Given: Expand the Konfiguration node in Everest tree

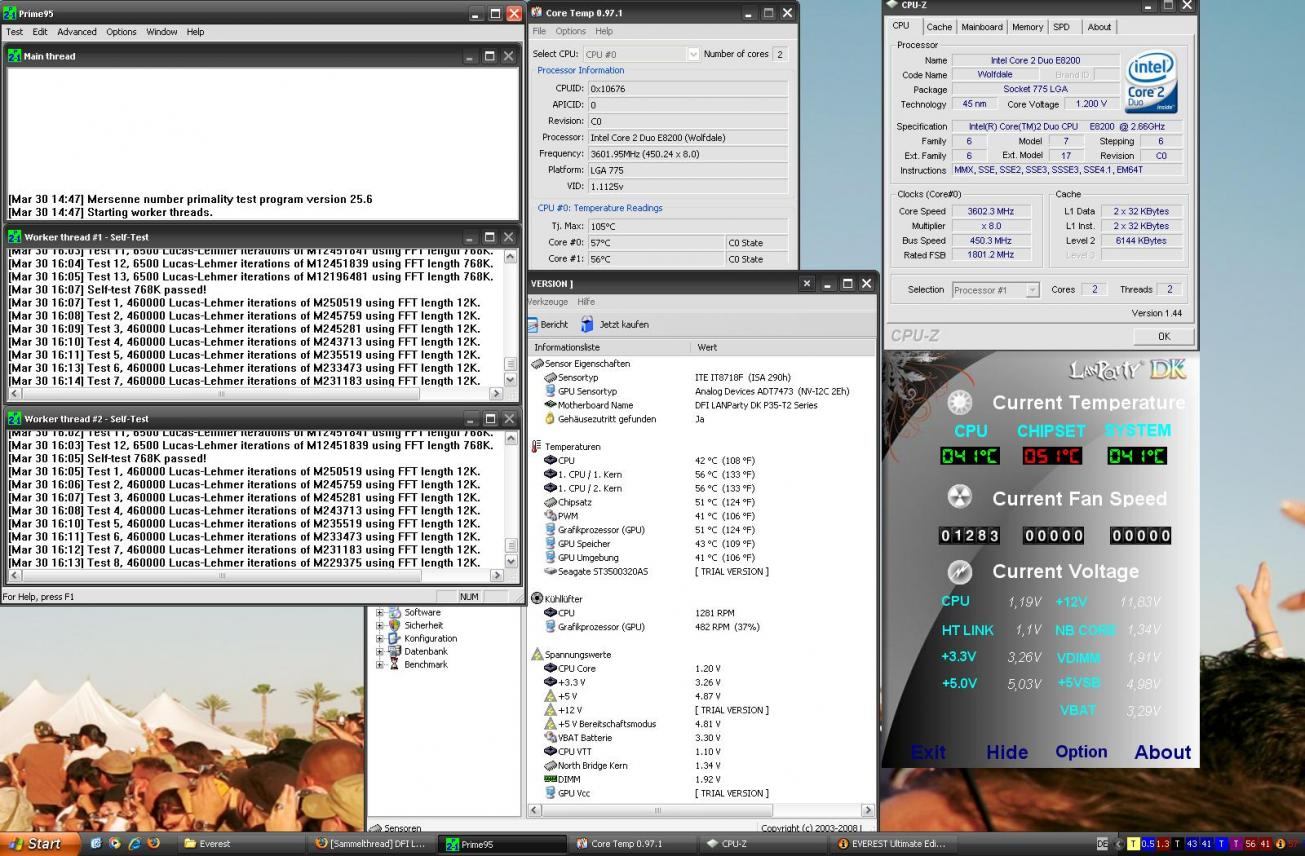Looking at the screenshot, I should [x=380, y=638].
